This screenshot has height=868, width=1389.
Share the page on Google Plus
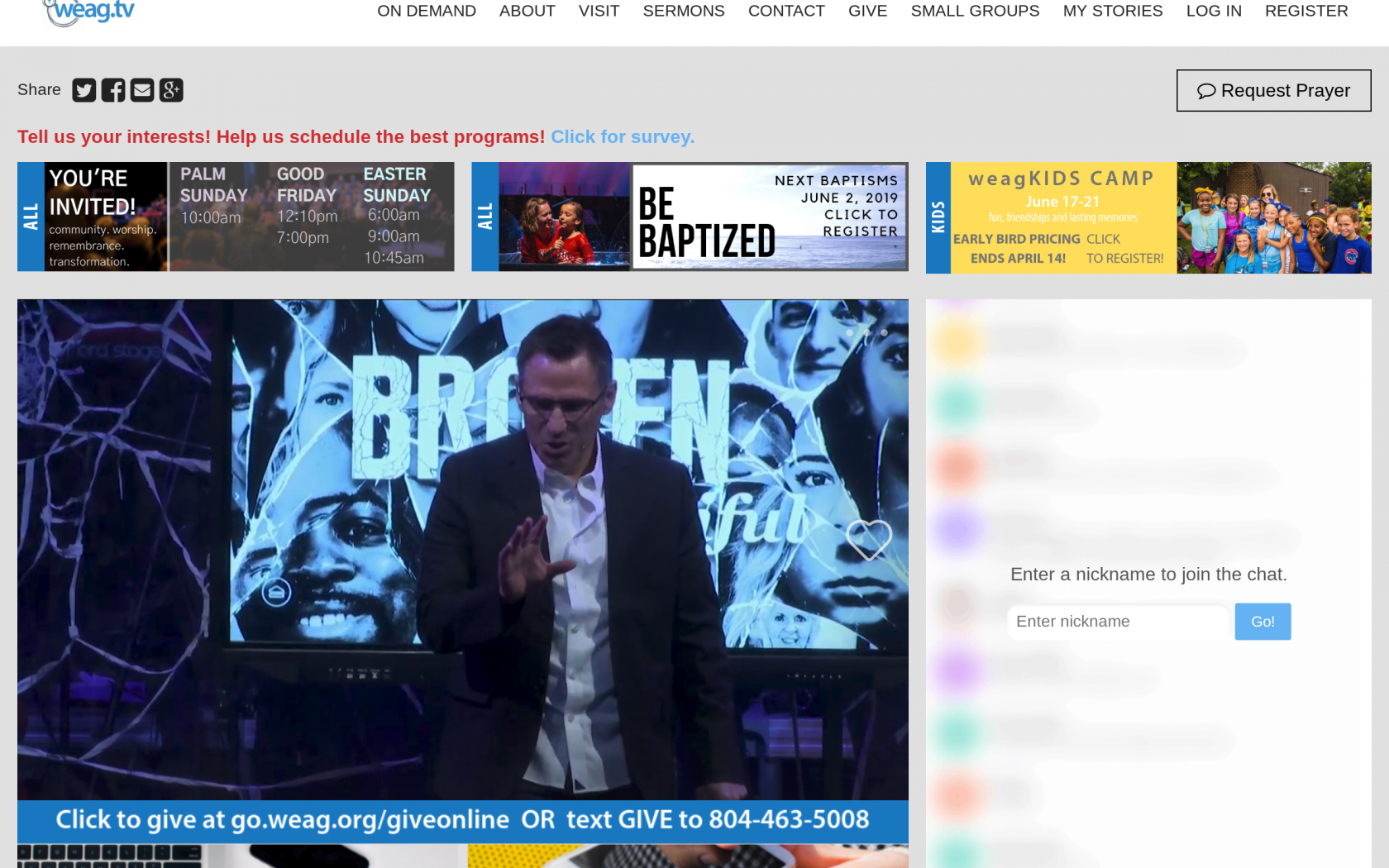[x=171, y=90]
